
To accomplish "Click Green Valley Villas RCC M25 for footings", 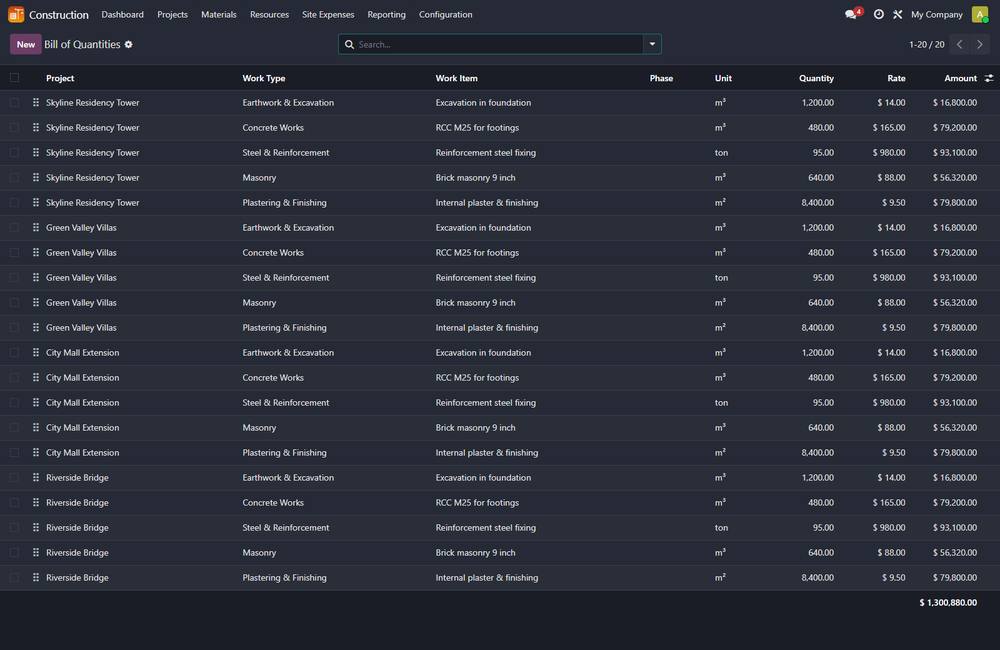I will [x=477, y=253].
